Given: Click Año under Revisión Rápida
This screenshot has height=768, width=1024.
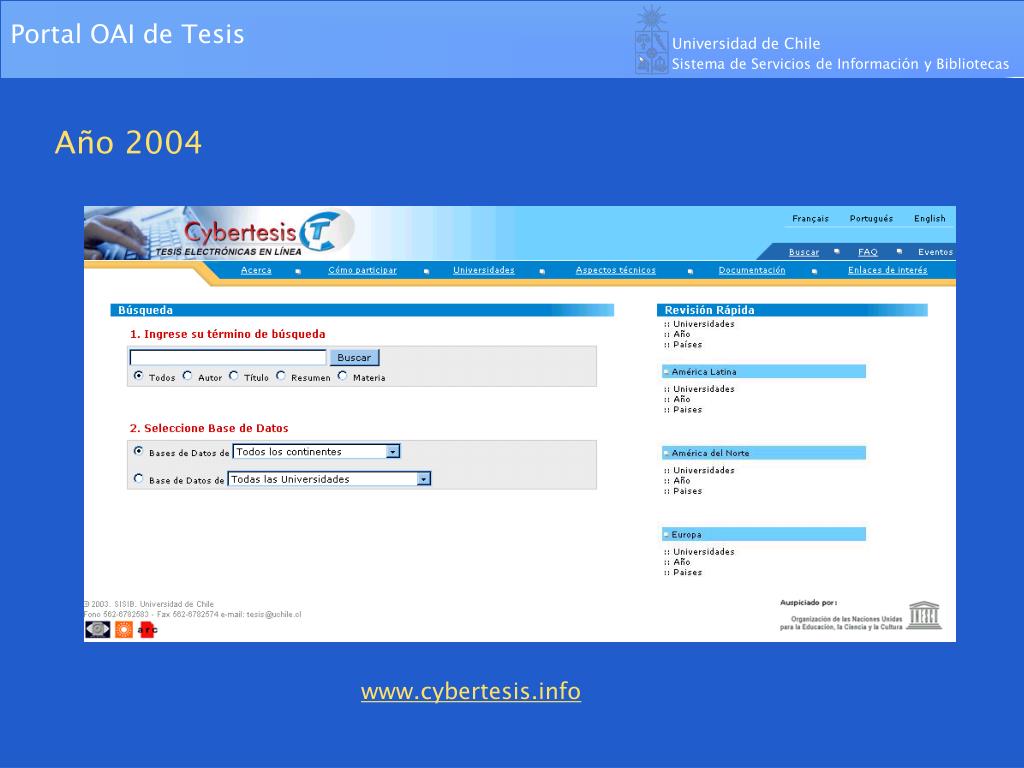Looking at the screenshot, I should click(x=681, y=334).
